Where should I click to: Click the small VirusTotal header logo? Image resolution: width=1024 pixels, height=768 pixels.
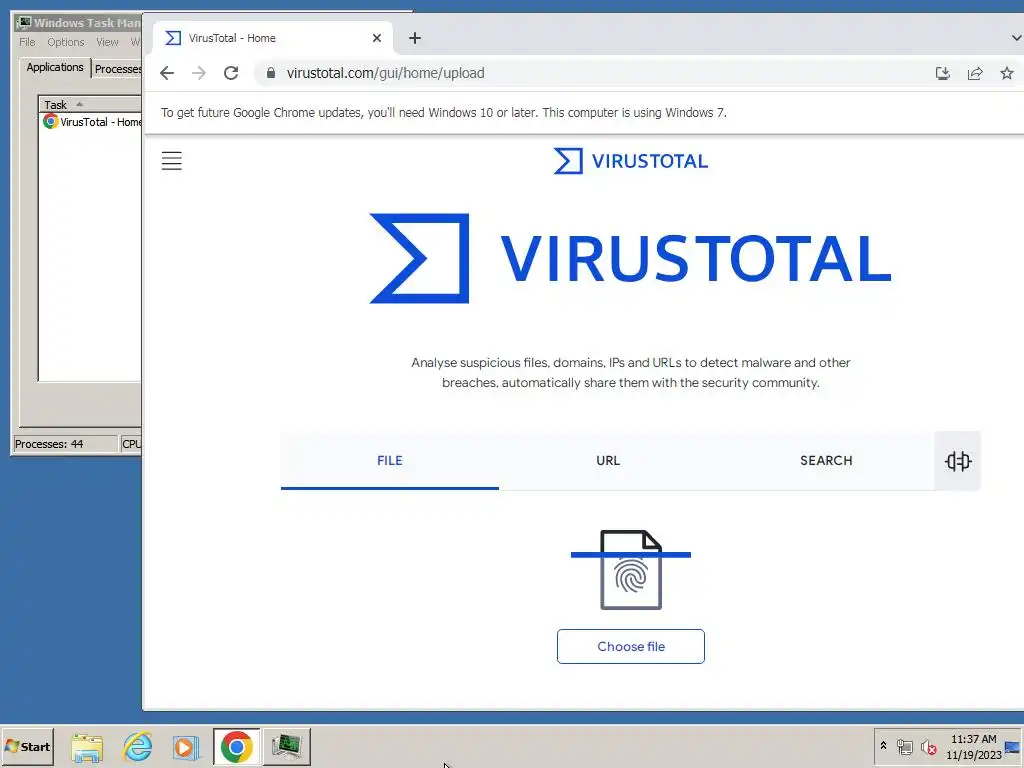[x=631, y=161]
